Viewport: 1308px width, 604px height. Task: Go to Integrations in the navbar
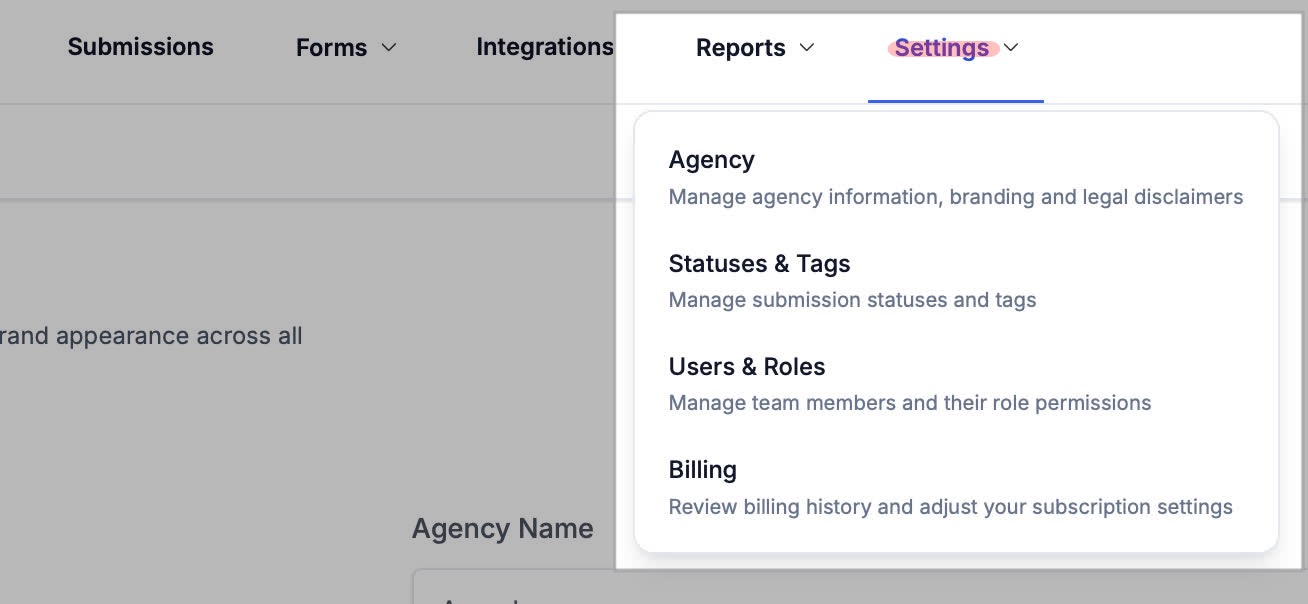coord(544,47)
